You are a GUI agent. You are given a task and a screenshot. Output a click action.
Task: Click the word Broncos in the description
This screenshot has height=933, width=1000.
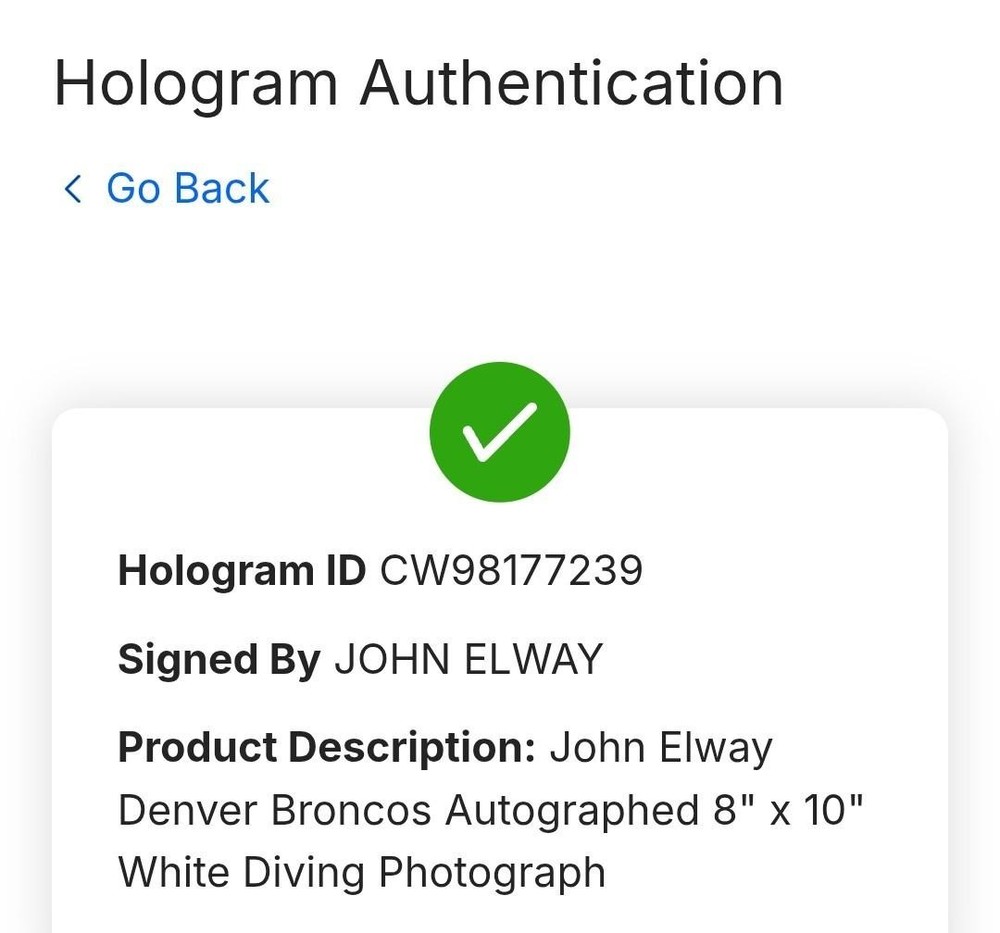click(351, 810)
